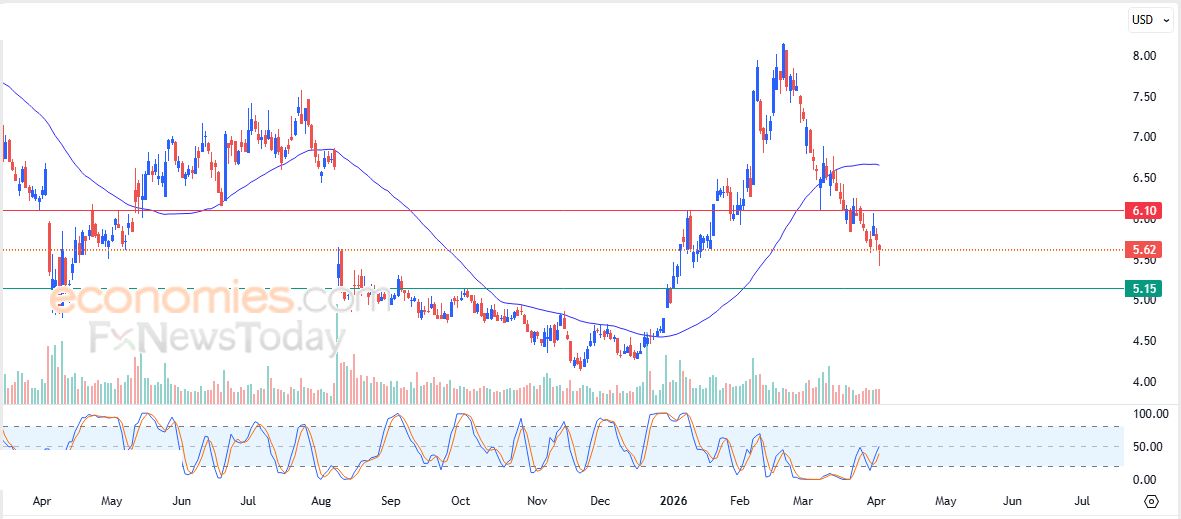The width and height of the screenshot is (1181, 519).
Task: Click the 4.50 price axis value
Action: (x=1144, y=340)
